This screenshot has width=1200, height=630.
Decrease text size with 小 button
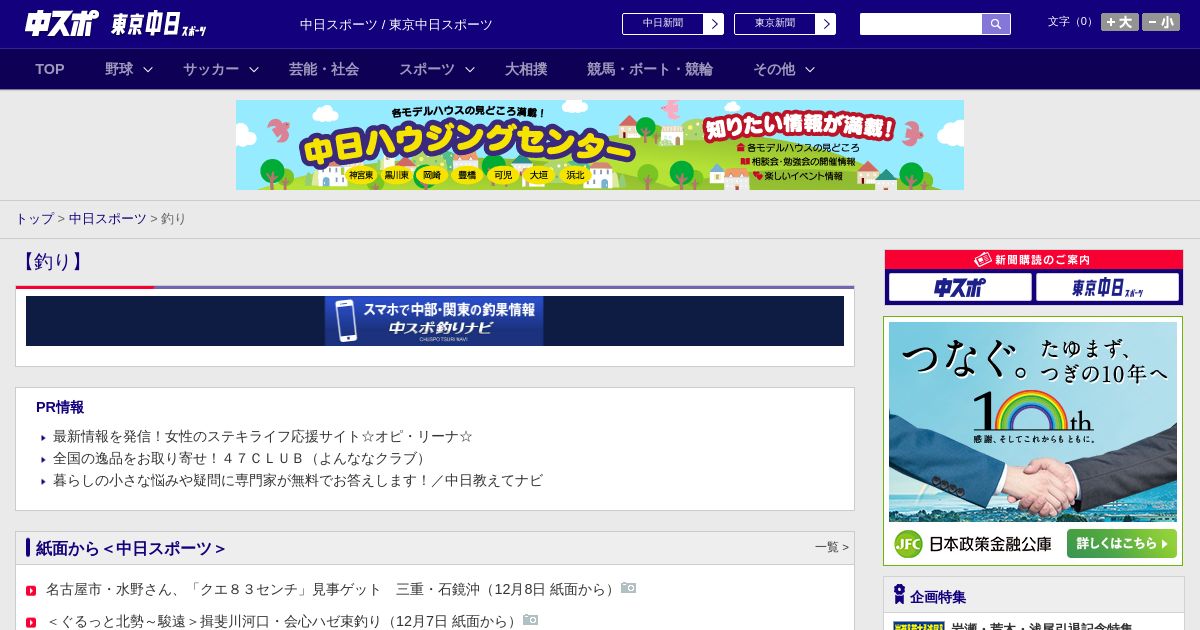[1161, 22]
